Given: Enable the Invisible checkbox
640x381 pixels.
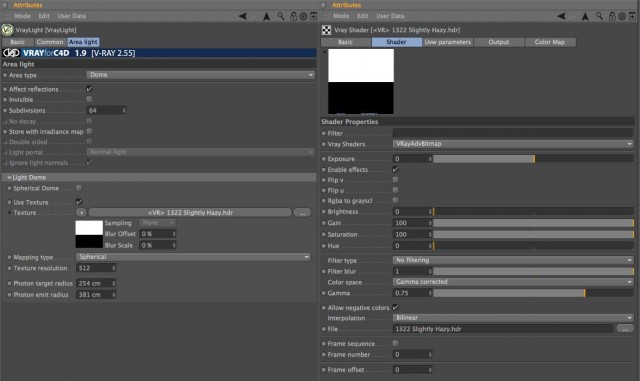Looking at the screenshot, I should click(x=89, y=99).
